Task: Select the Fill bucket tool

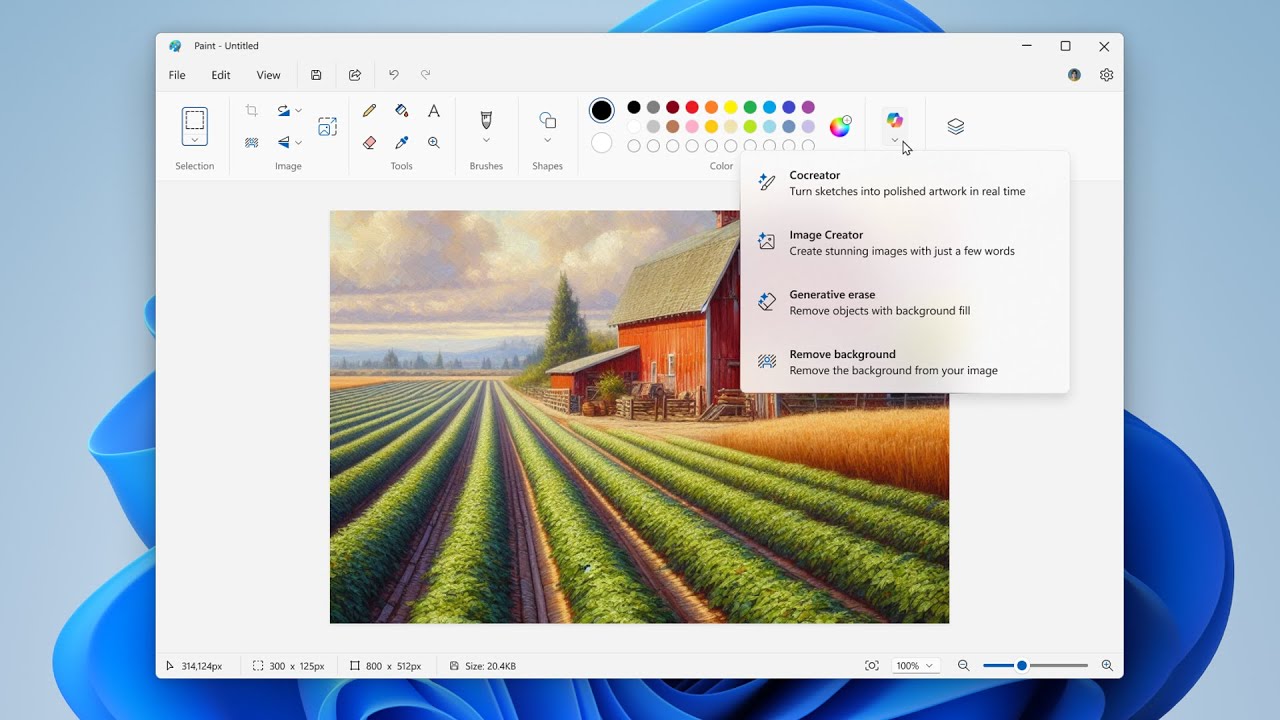Action: click(x=401, y=111)
